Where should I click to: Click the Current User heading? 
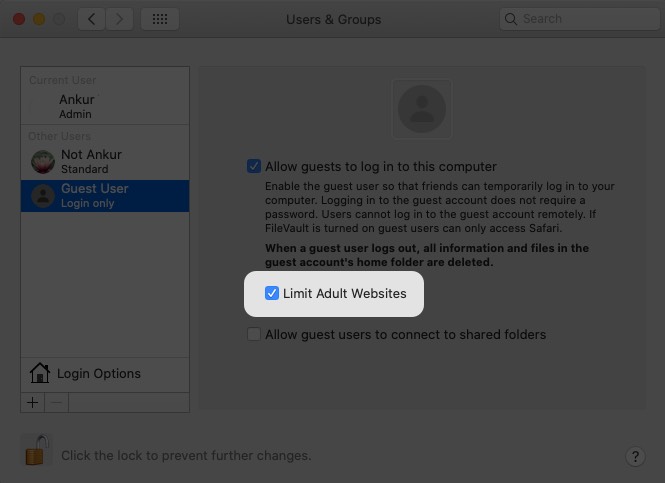click(62, 80)
